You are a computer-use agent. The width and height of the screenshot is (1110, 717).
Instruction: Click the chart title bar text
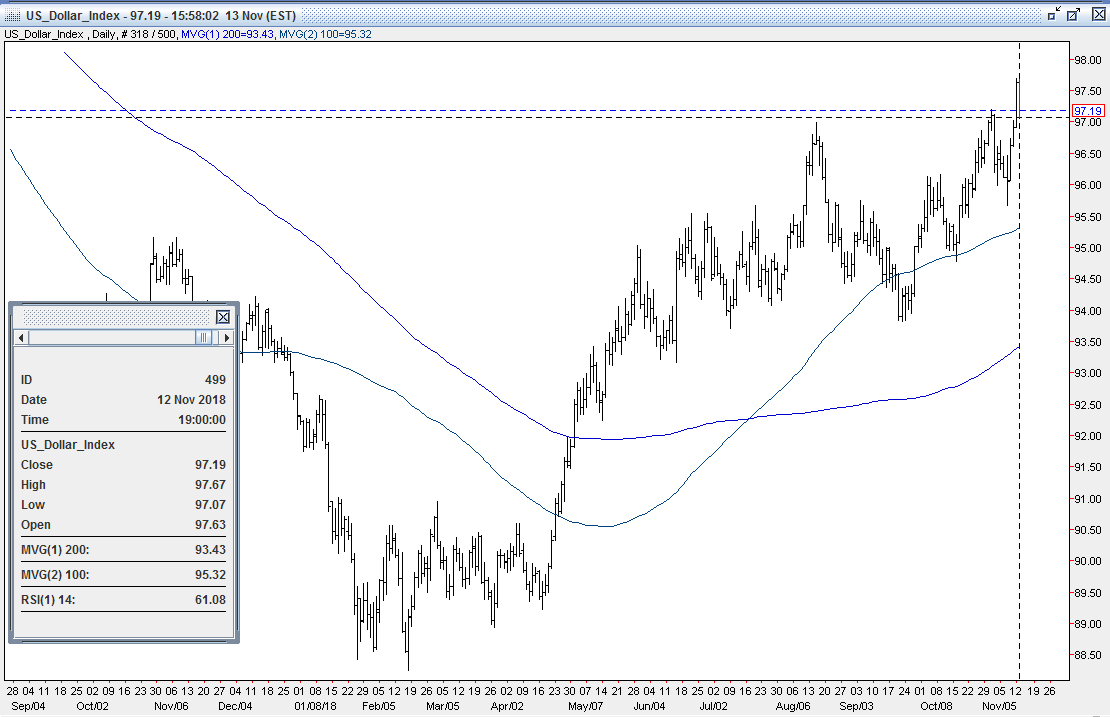[161, 15]
